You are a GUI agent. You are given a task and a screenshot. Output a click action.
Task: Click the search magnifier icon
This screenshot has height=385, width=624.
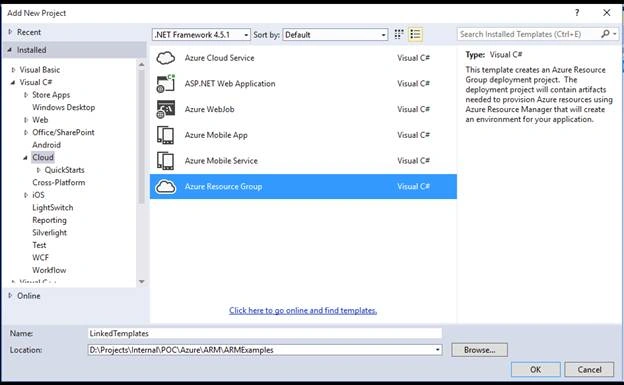point(605,34)
